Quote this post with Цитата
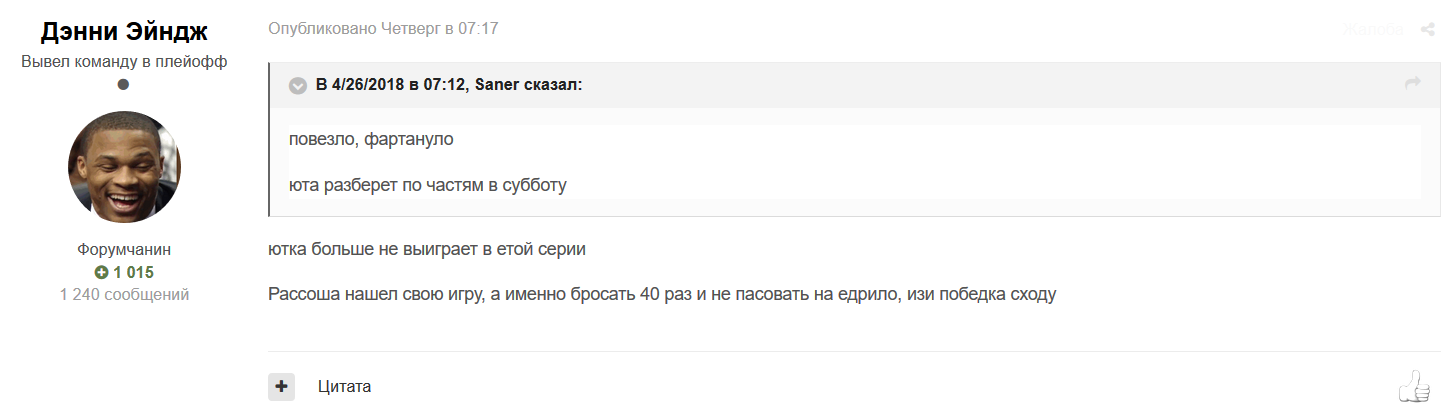This screenshot has height=420, width=1447. 345,386
